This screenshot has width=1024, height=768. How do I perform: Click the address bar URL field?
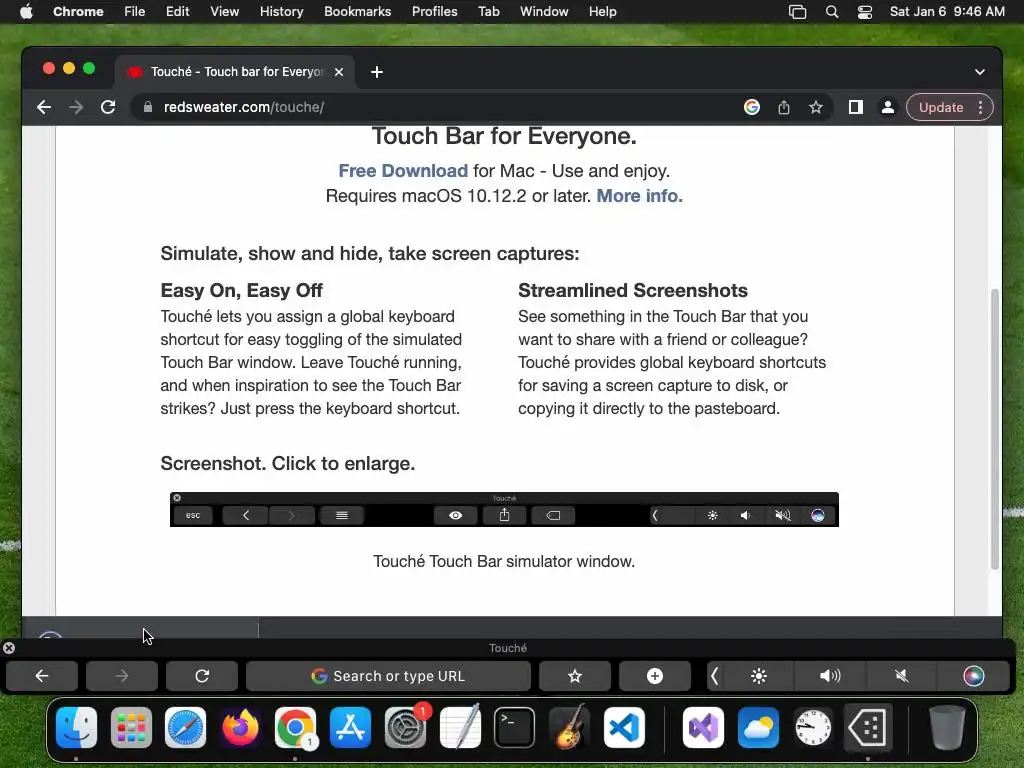[438, 107]
